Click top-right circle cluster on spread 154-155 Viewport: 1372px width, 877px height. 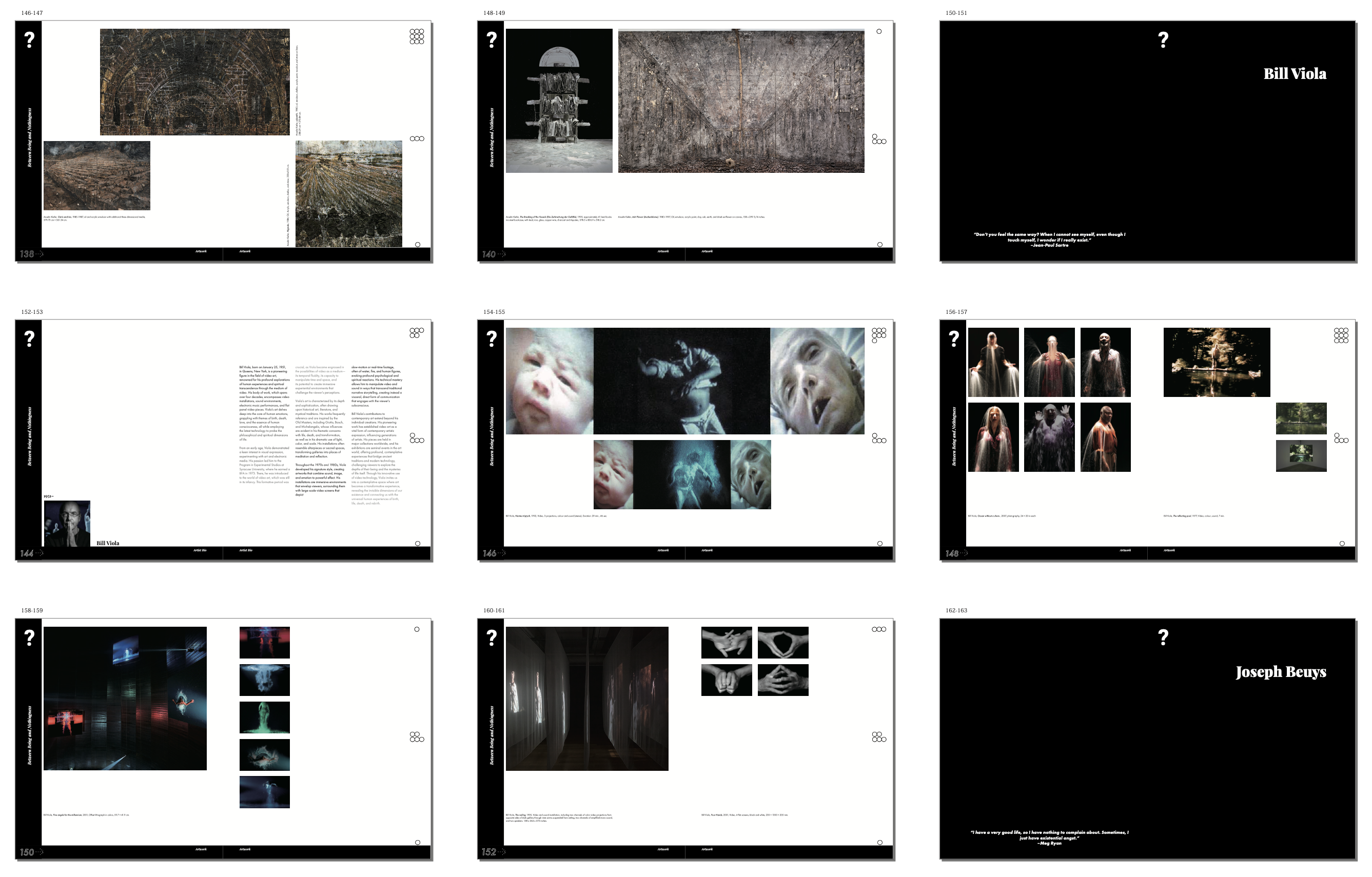(878, 335)
